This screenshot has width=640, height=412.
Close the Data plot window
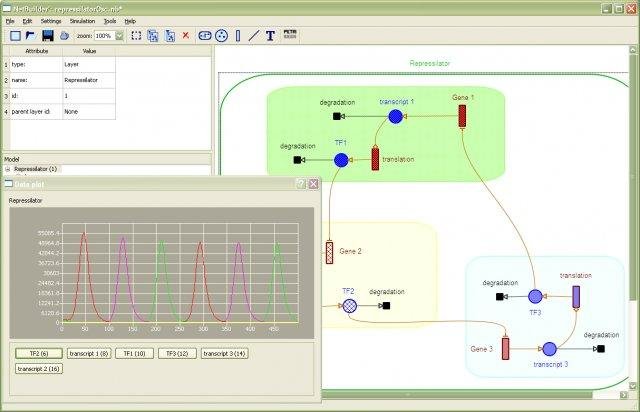coord(313,184)
